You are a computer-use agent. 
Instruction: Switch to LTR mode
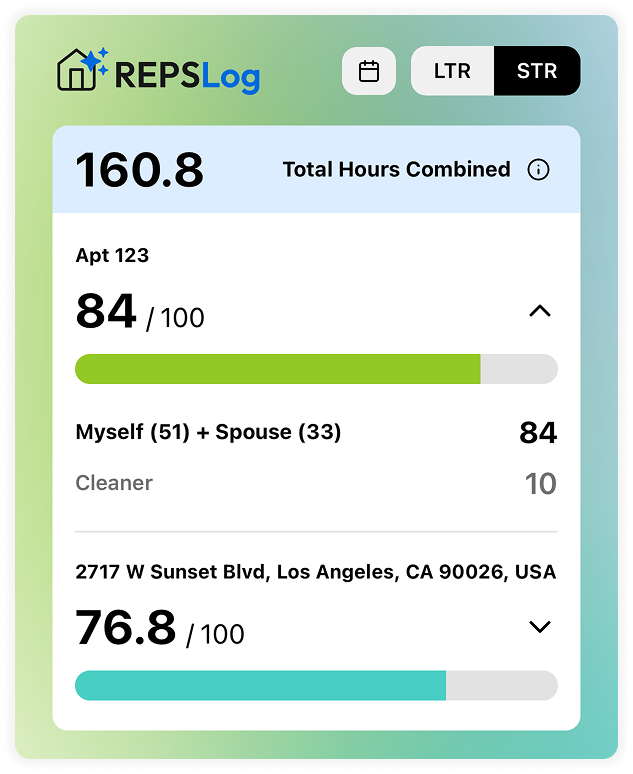[452, 71]
